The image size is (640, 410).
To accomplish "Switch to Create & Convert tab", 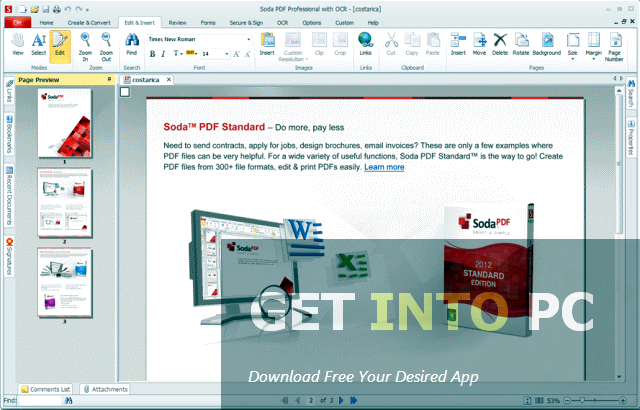I will (x=89, y=23).
